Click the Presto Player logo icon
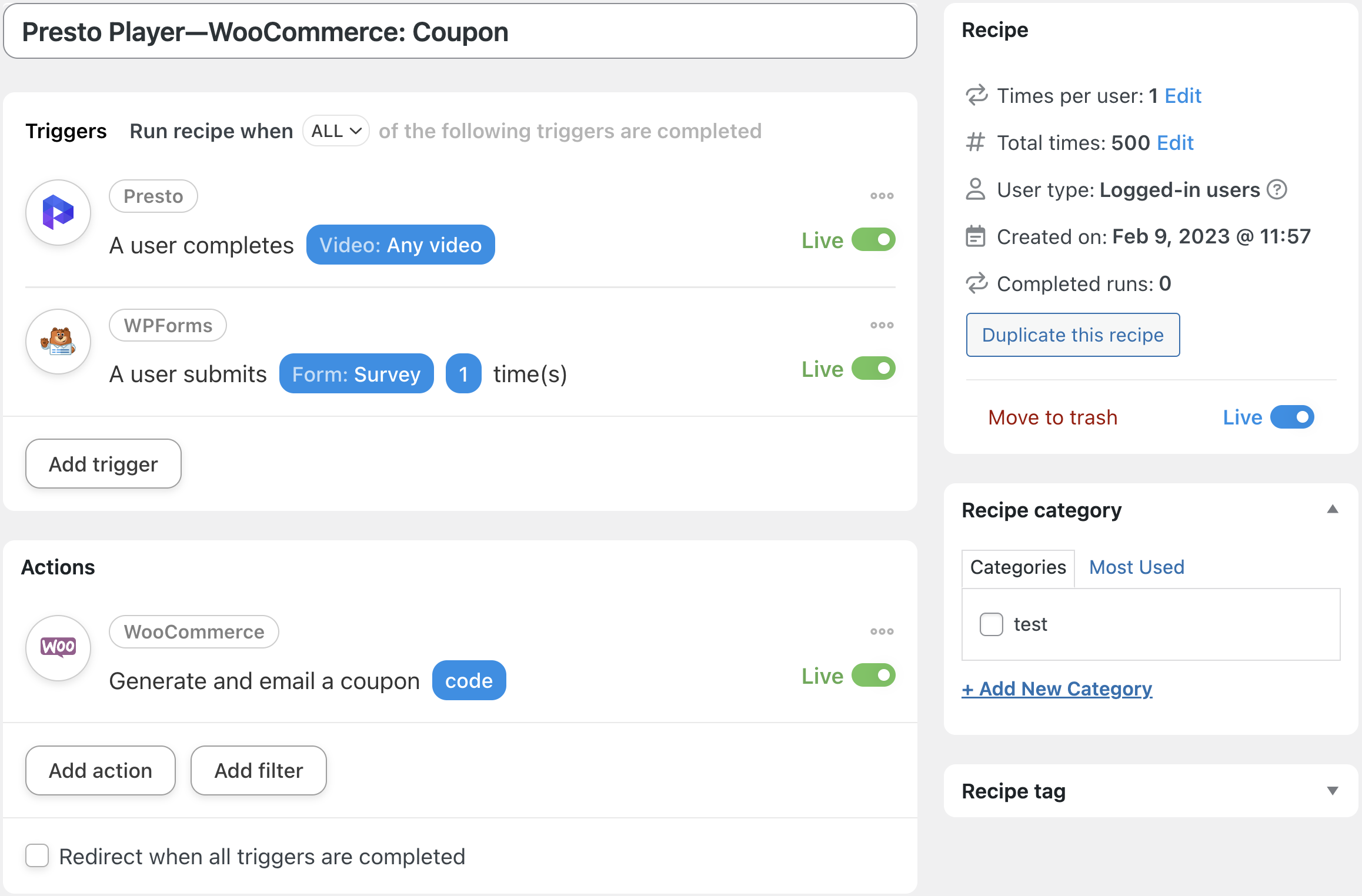The height and width of the screenshot is (896, 1362). (x=58, y=212)
